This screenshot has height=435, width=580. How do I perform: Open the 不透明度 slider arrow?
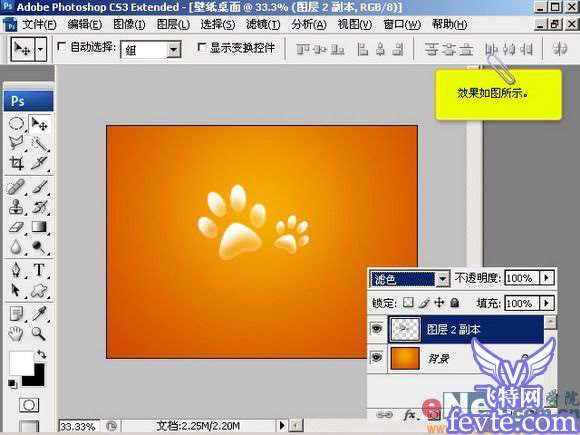[547, 278]
